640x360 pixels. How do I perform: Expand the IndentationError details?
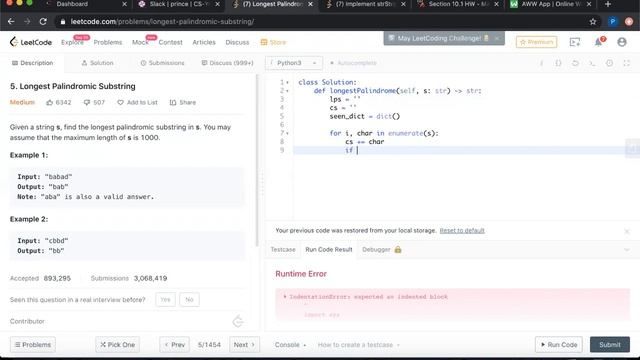284,297
